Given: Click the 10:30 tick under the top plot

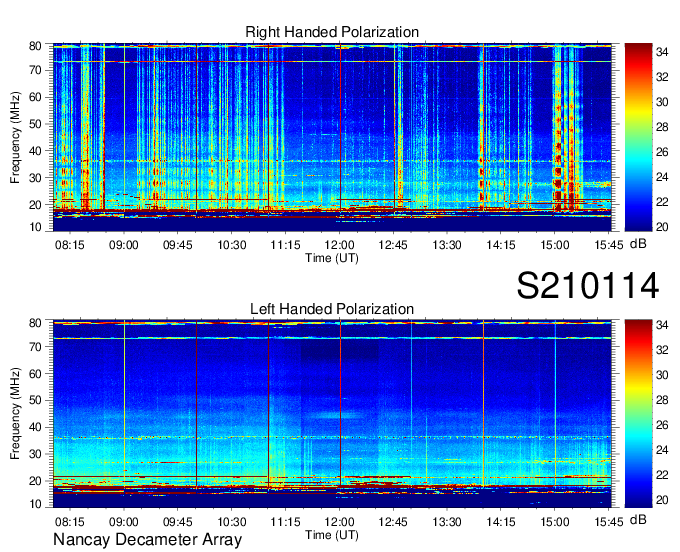Looking at the screenshot, I should point(232,245).
